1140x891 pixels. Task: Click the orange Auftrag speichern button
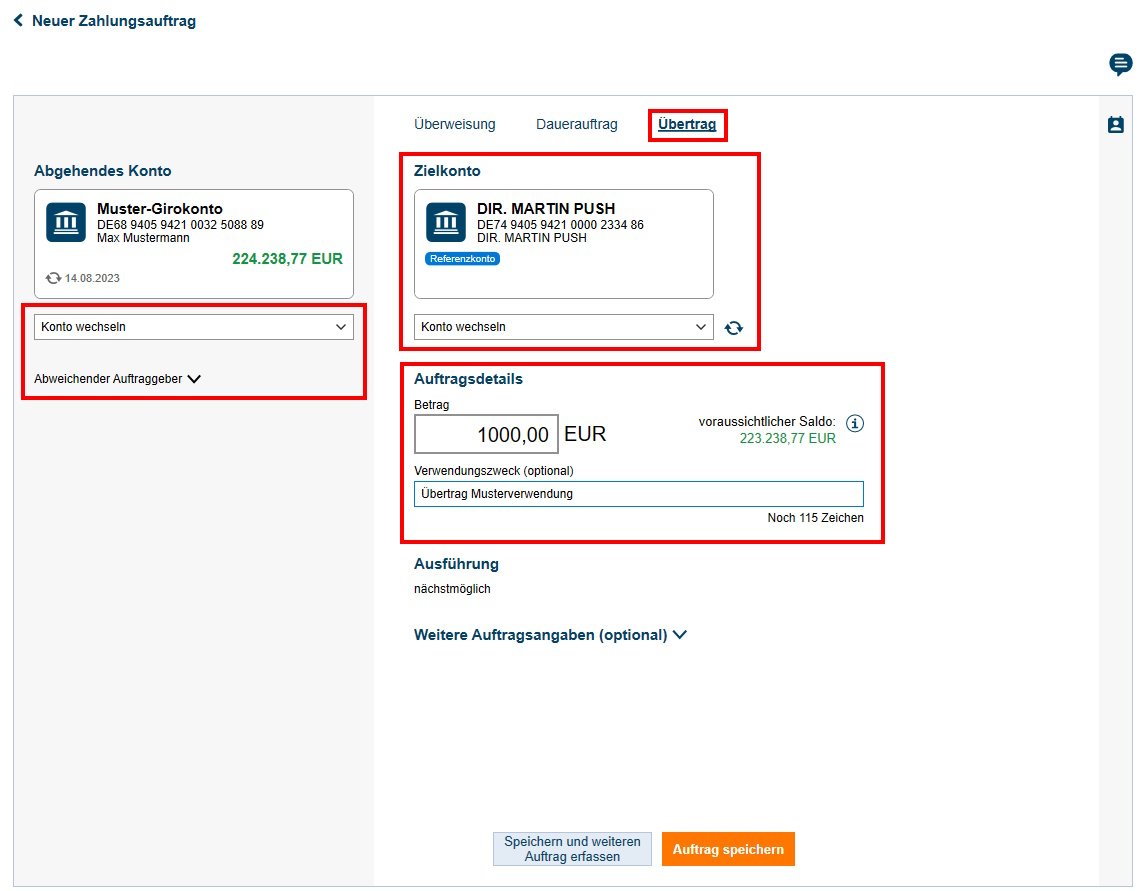728,848
